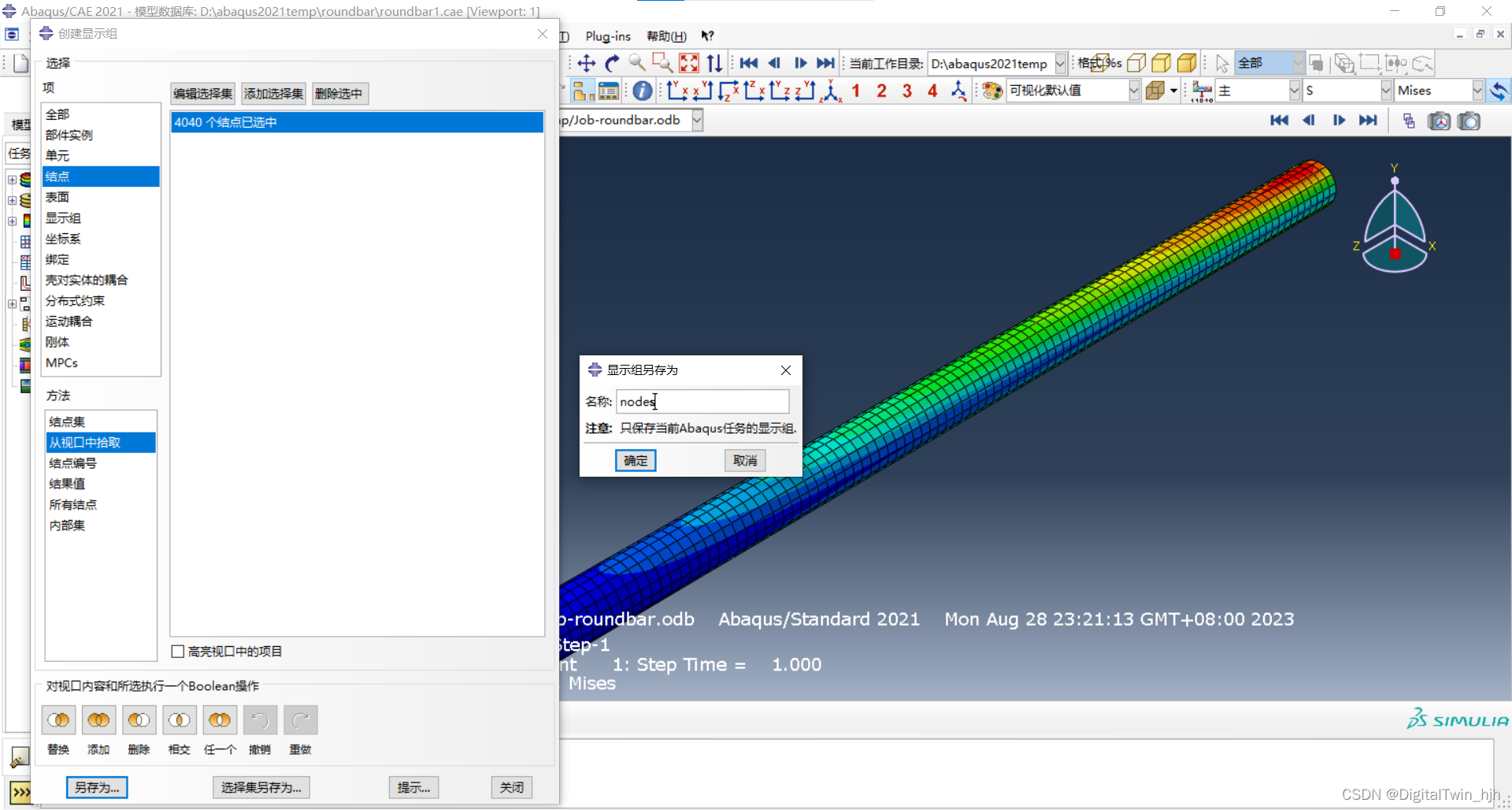Jump to last frame in viewport playback controls
The image size is (1512, 810).
(x=1368, y=121)
